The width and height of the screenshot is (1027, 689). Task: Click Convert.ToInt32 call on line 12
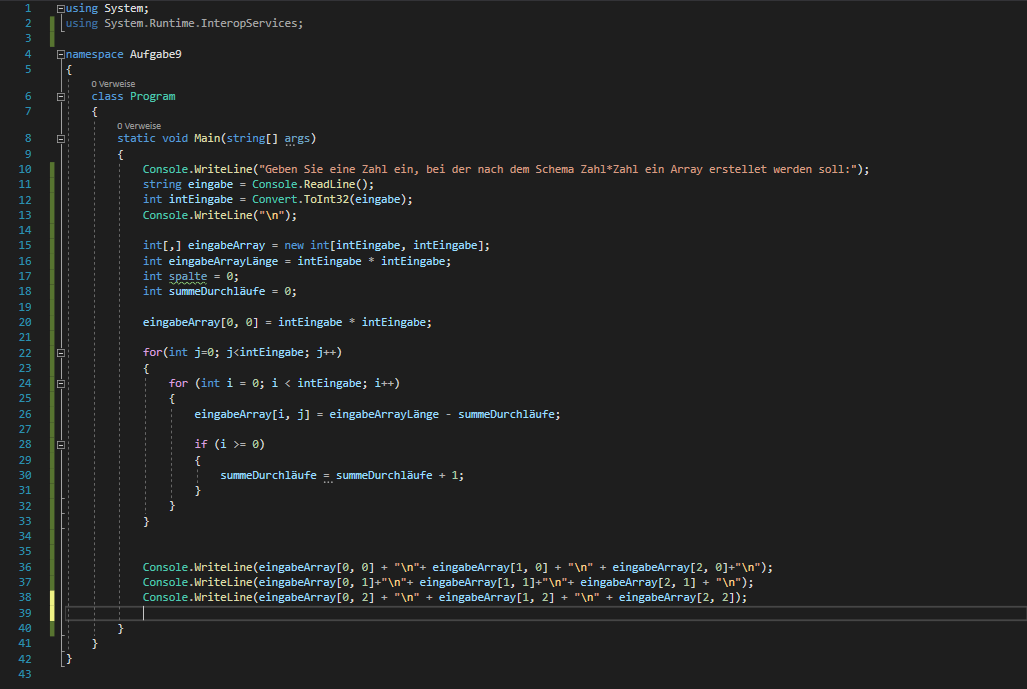pos(324,199)
